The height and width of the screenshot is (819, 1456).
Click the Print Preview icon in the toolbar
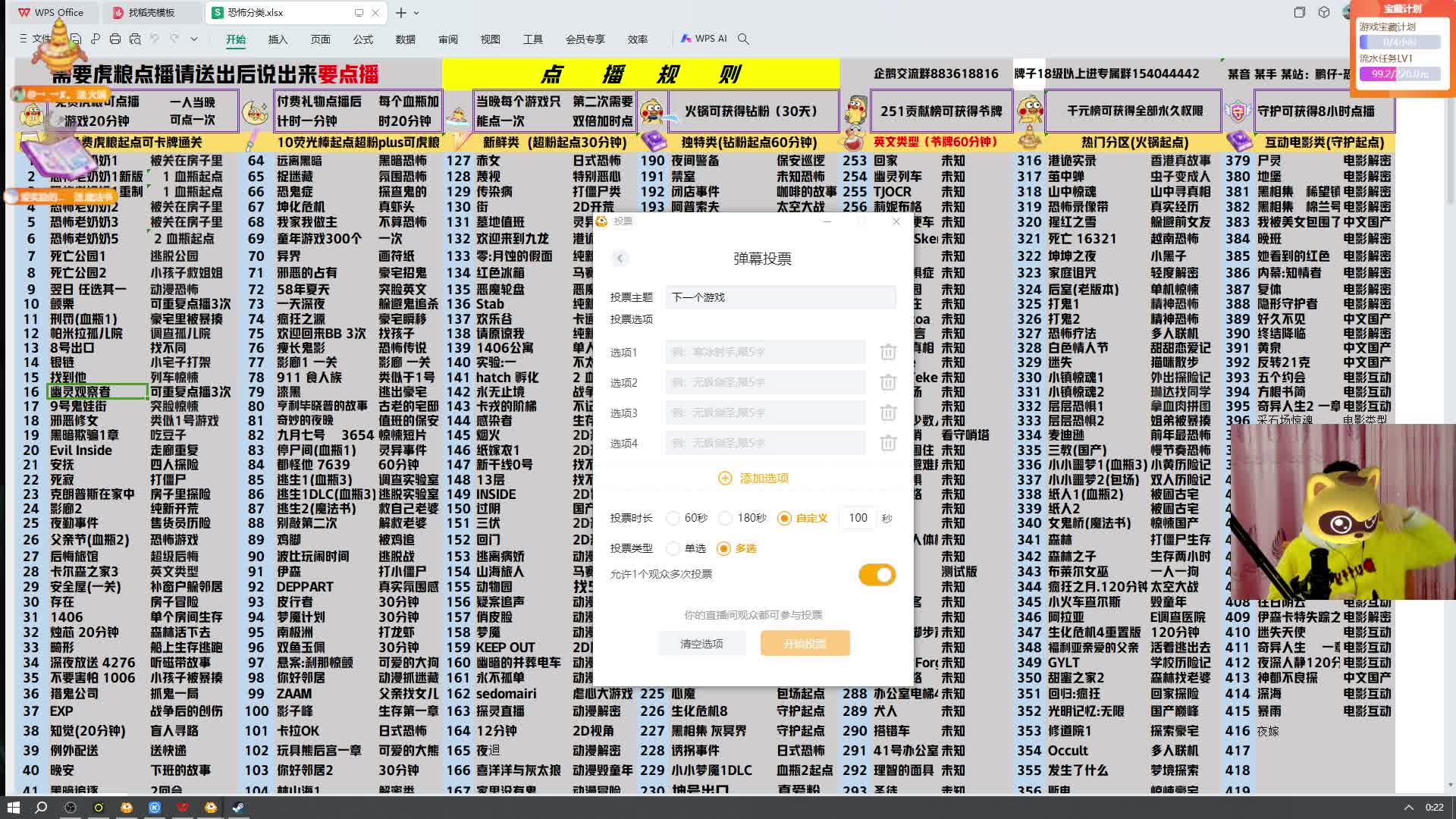(135, 39)
